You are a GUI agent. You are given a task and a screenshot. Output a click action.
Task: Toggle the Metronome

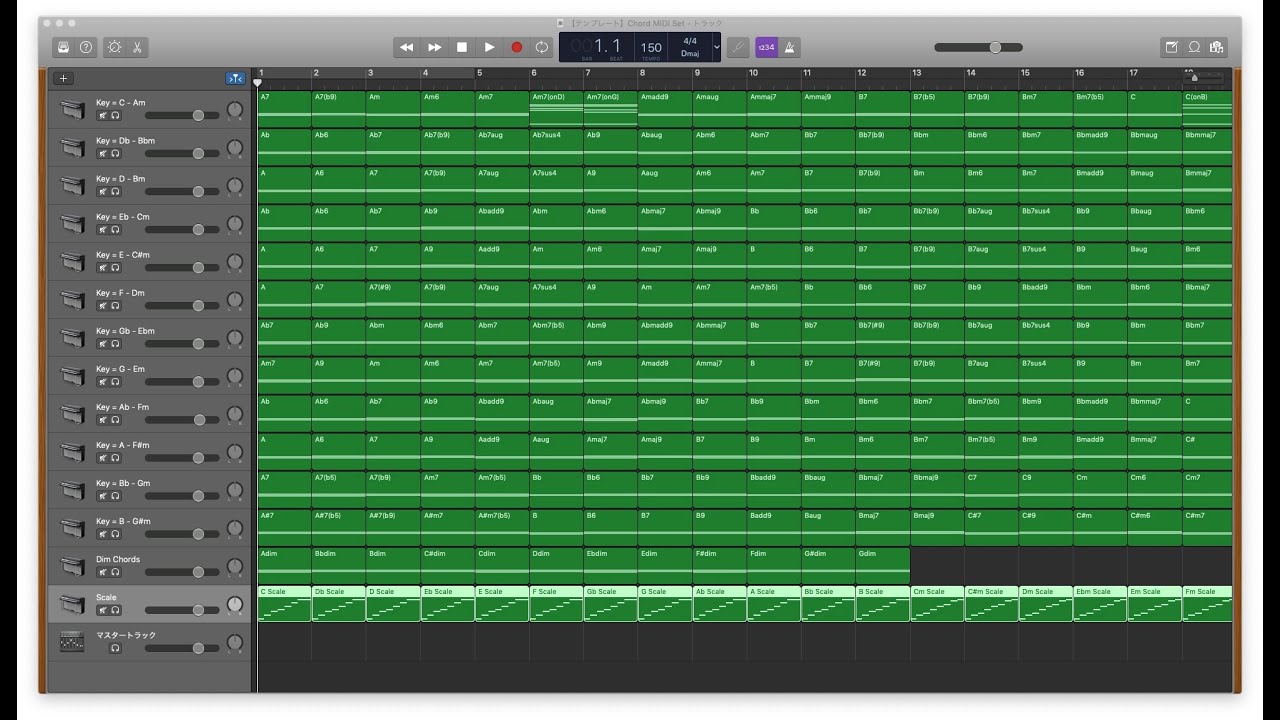click(x=789, y=47)
